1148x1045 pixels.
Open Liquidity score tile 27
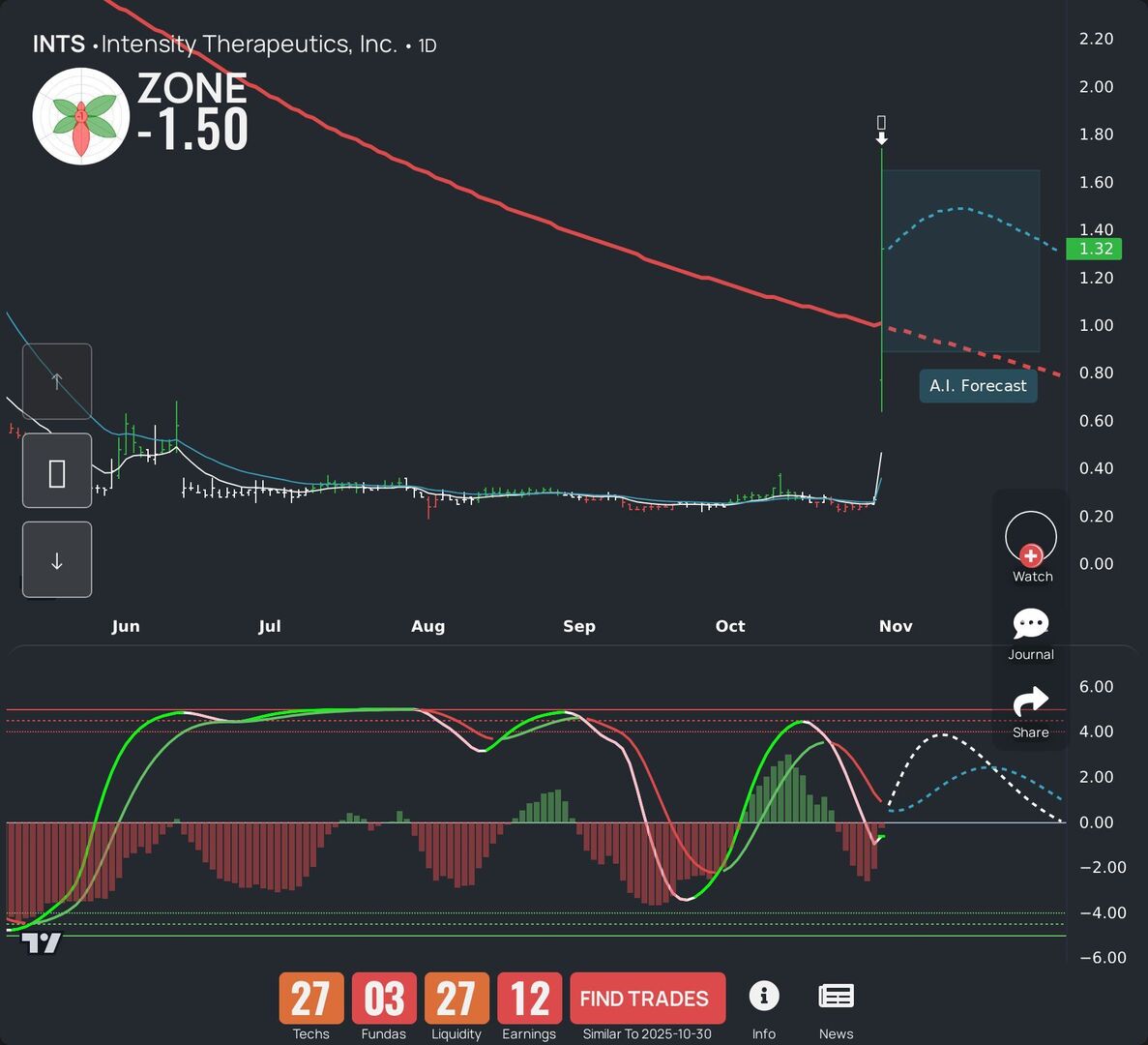click(x=456, y=999)
